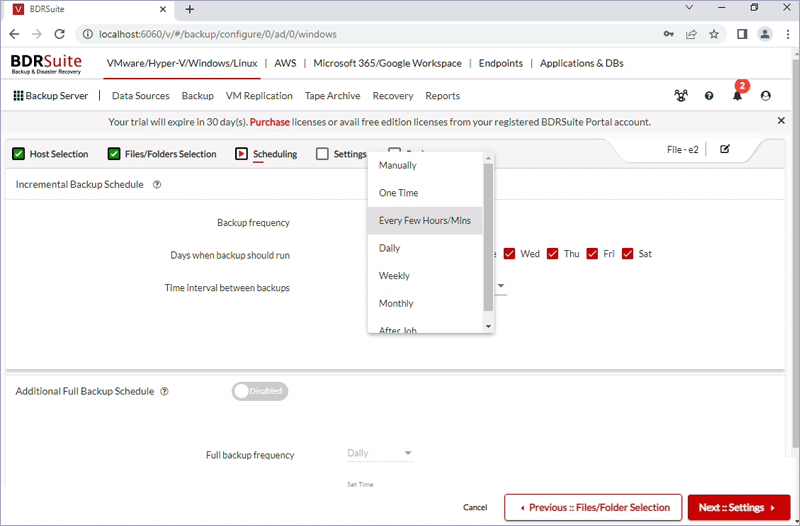Cancel the backup configuration
800x526 pixels.
pyautogui.click(x=475, y=508)
